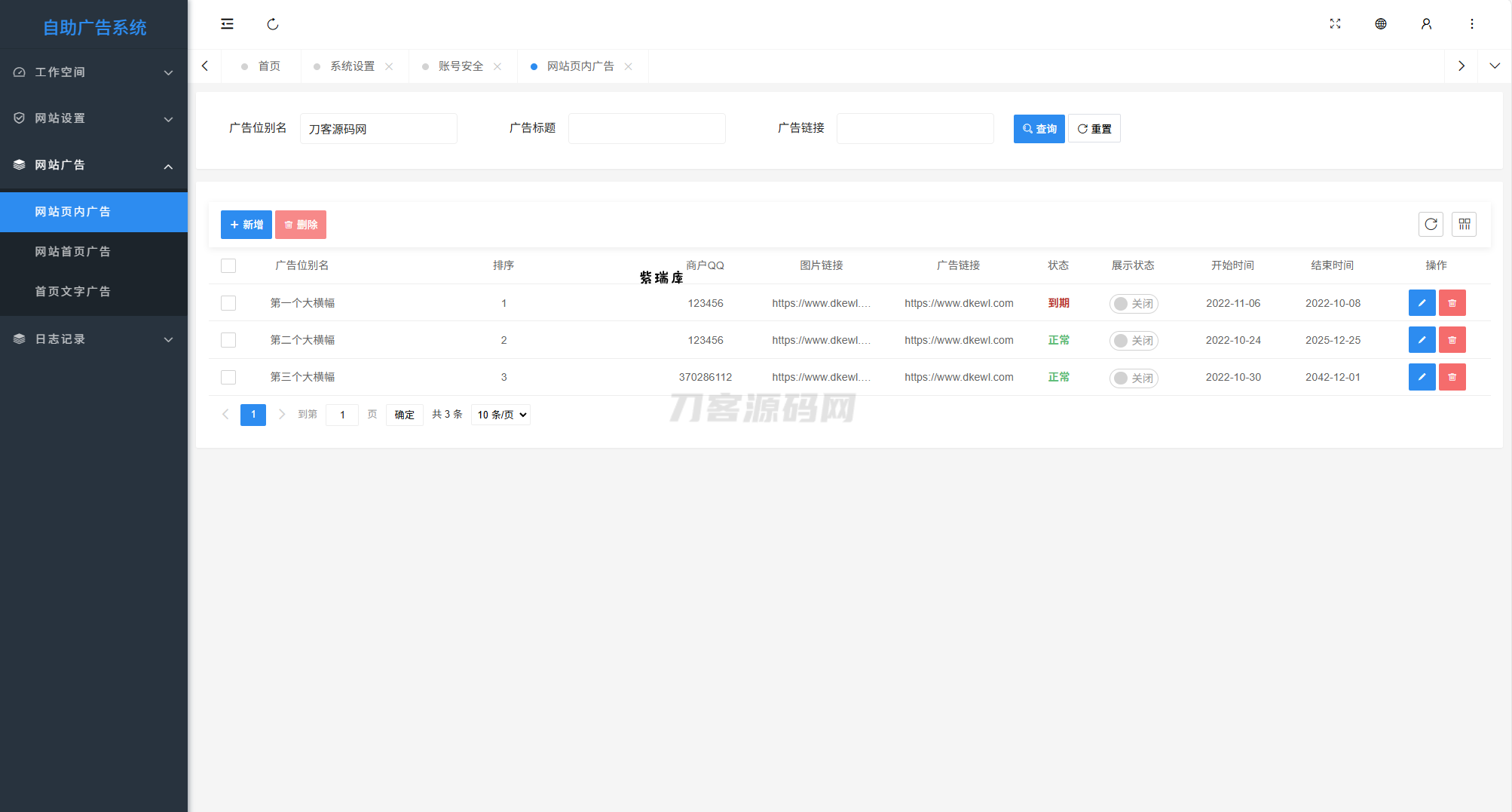Viewport: 1512px width, 812px height.
Task: Select the checkbox for 第二个大横幅 row
Action: (228, 340)
